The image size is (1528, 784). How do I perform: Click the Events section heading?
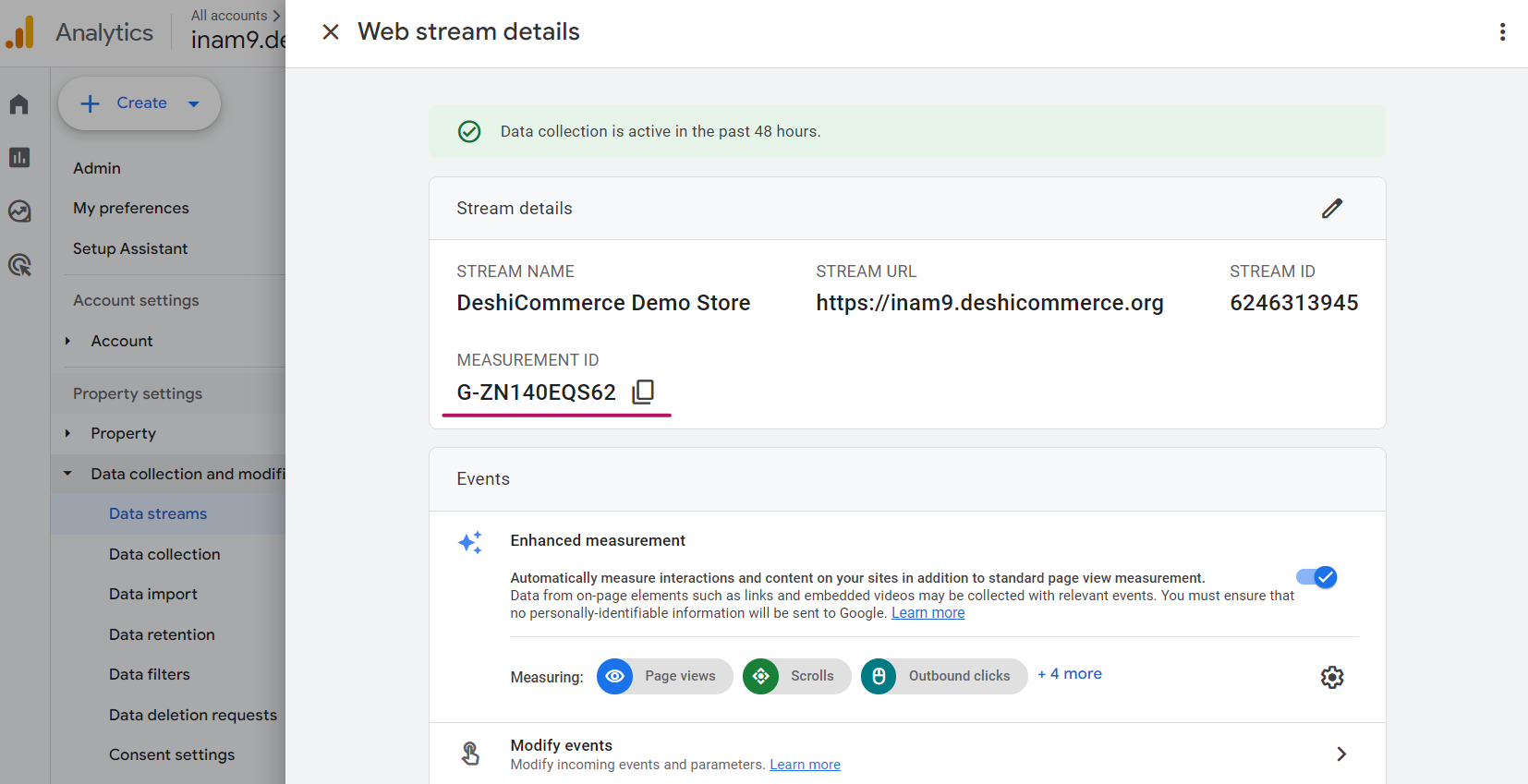coord(483,479)
